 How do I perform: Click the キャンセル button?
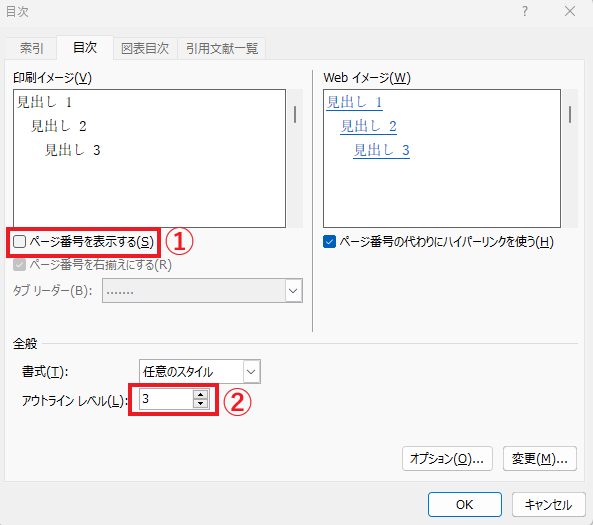tap(549, 505)
